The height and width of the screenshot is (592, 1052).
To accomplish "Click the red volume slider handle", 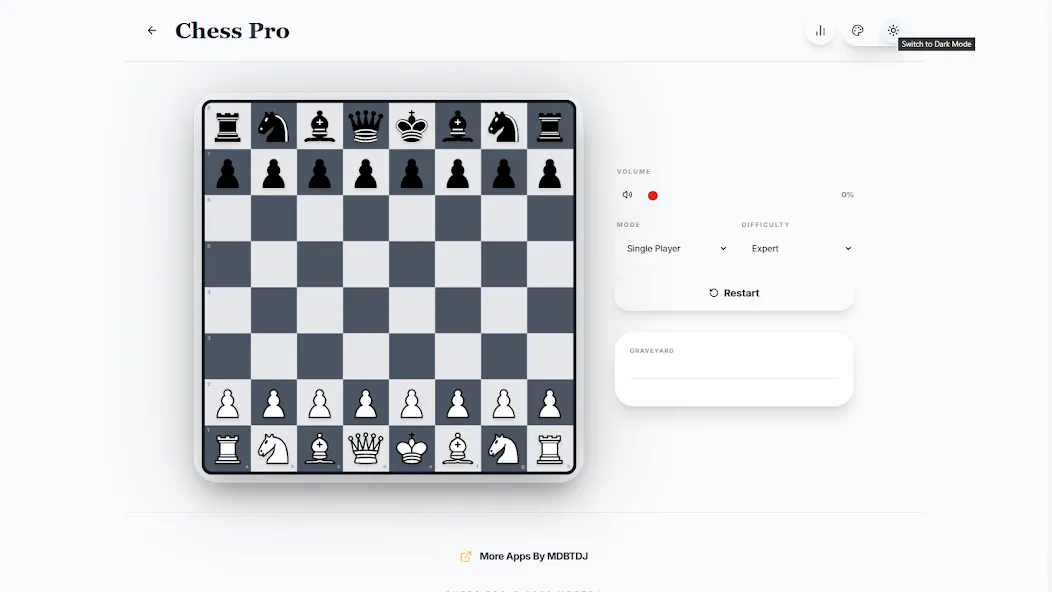I will (653, 195).
